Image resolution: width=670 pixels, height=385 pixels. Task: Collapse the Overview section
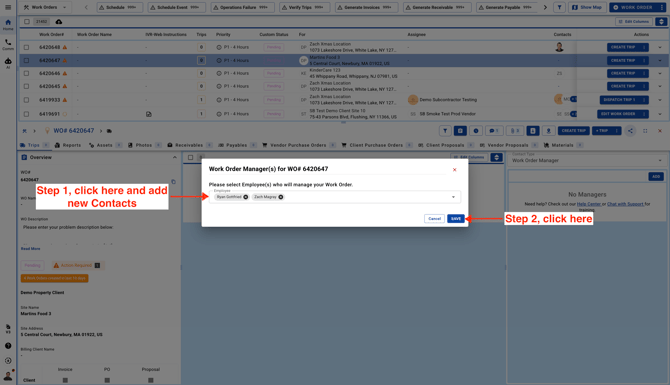(x=175, y=157)
